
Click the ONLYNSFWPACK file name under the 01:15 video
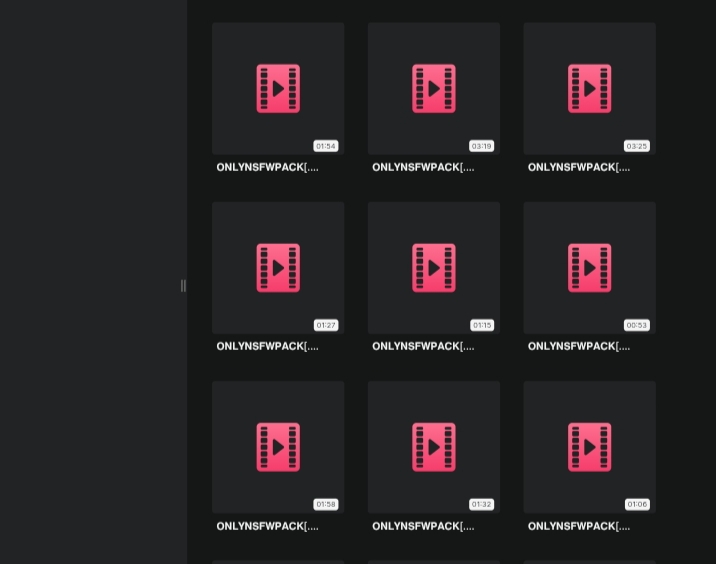pos(423,347)
